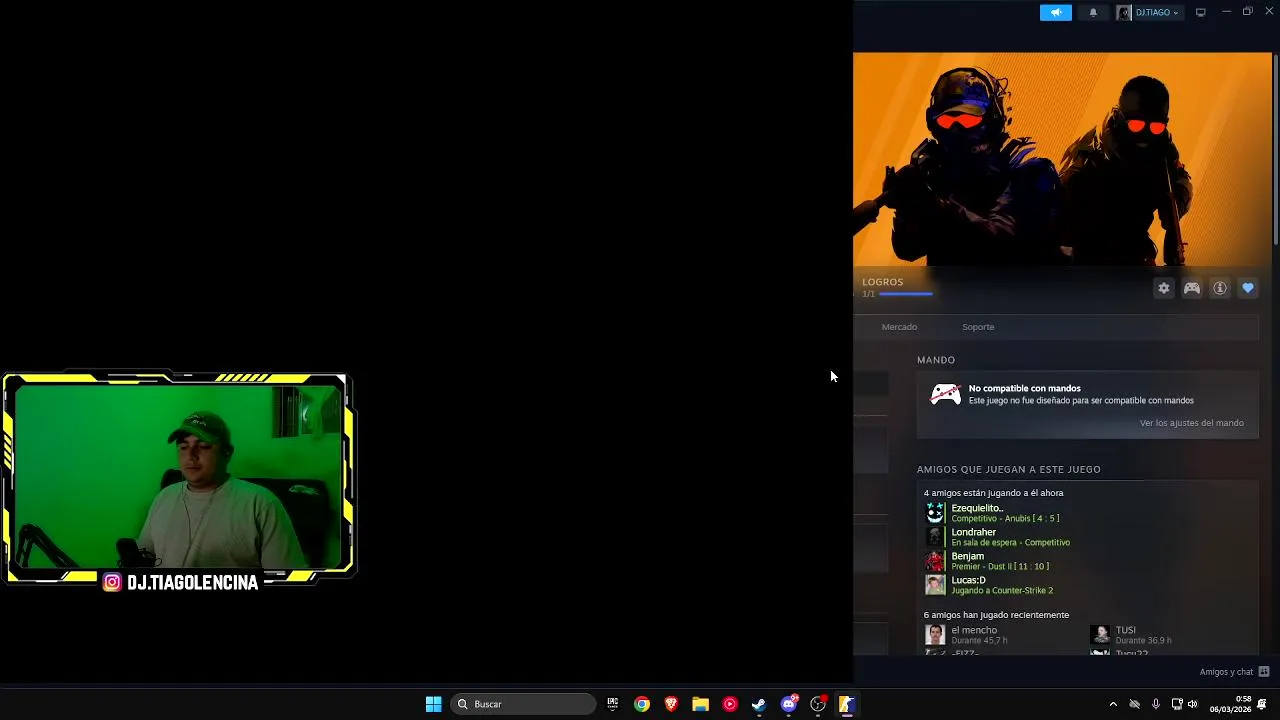Viewport: 1280px width, 720px height.
Task: Open Google Chrome from taskbar
Action: [642, 704]
